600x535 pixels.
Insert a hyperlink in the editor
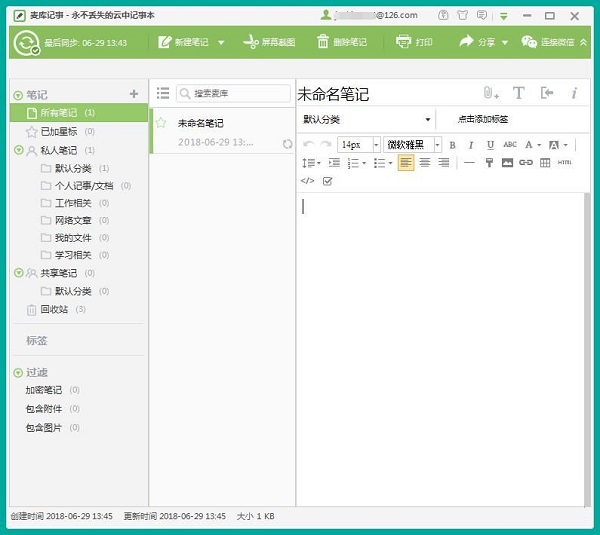[526, 163]
